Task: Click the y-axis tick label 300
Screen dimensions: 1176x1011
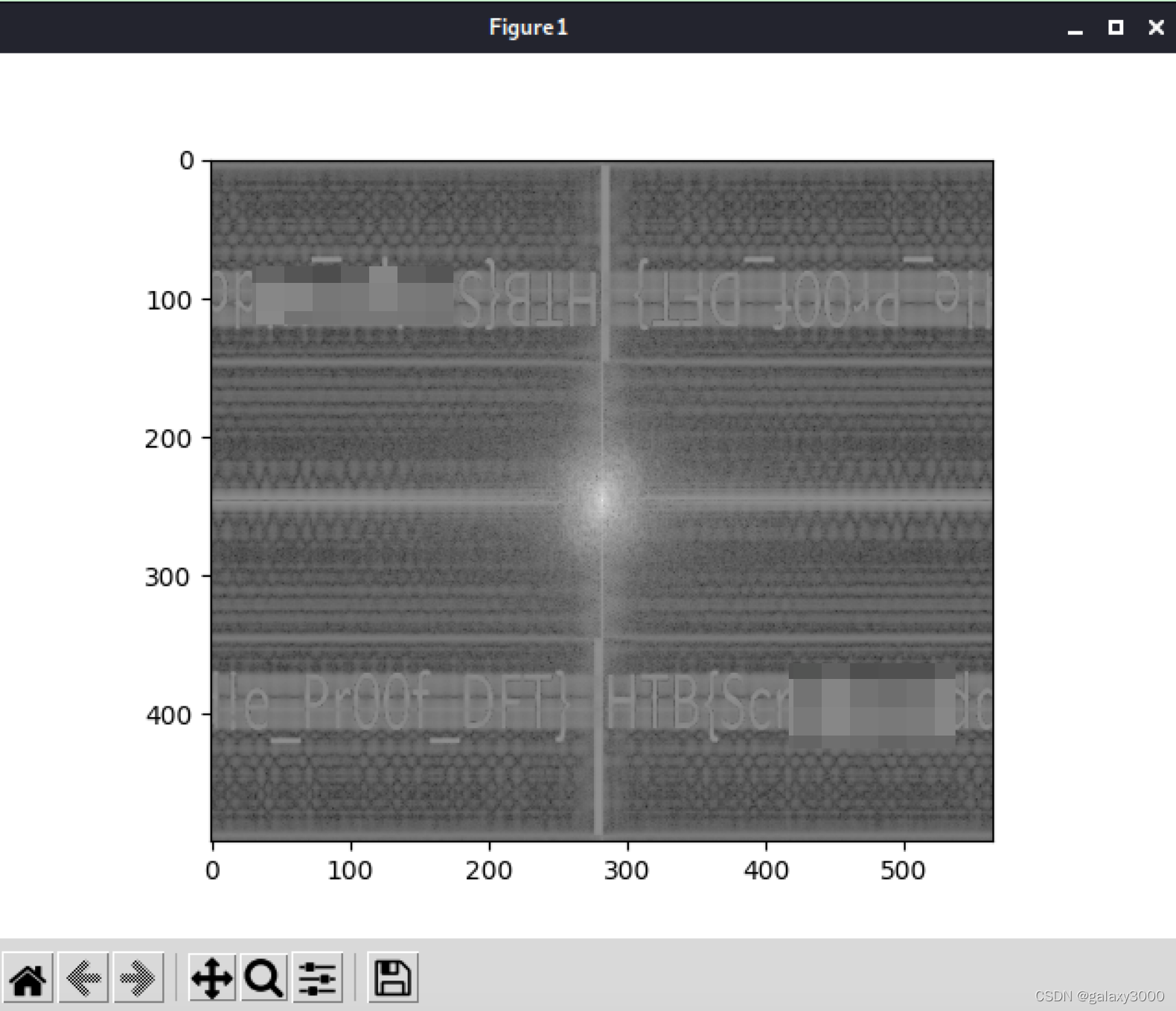Action: coord(168,577)
